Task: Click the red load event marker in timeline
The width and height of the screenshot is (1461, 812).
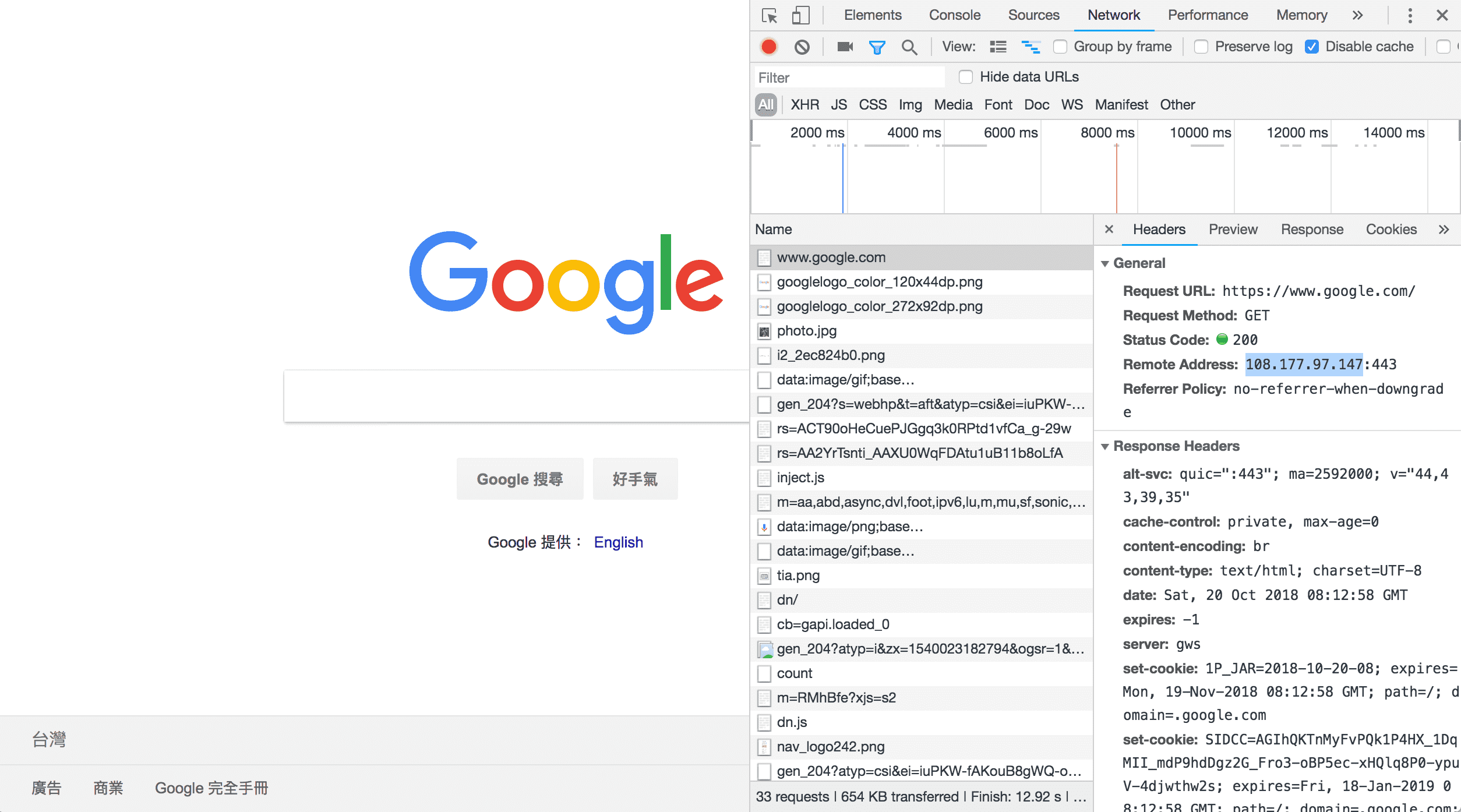Action: coord(1116,178)
